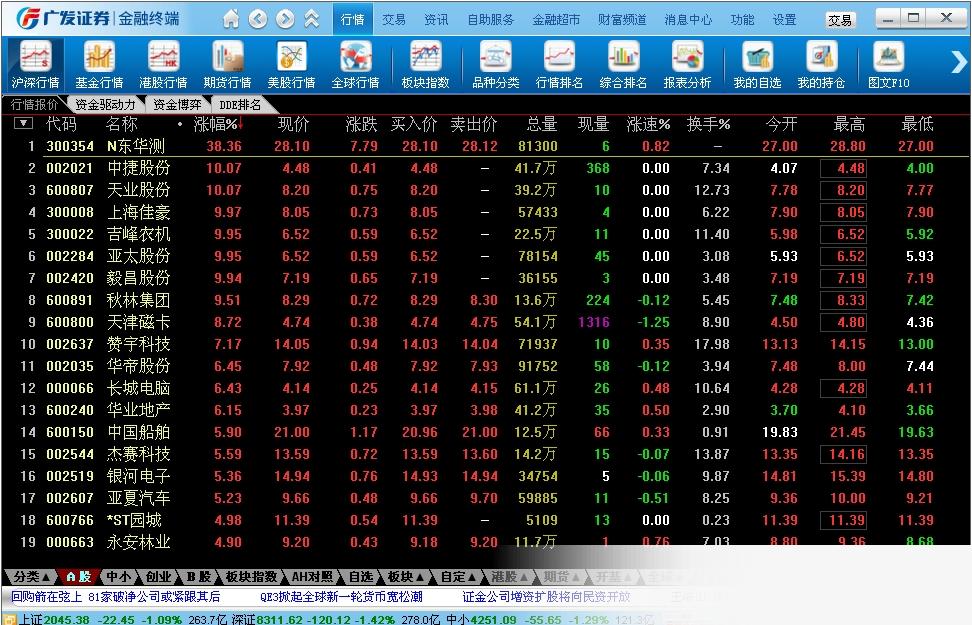Image resolution: width=972 pixels, height=625 pixels.
Task: Open 品种分类 category icon
Action: point(495,64)
